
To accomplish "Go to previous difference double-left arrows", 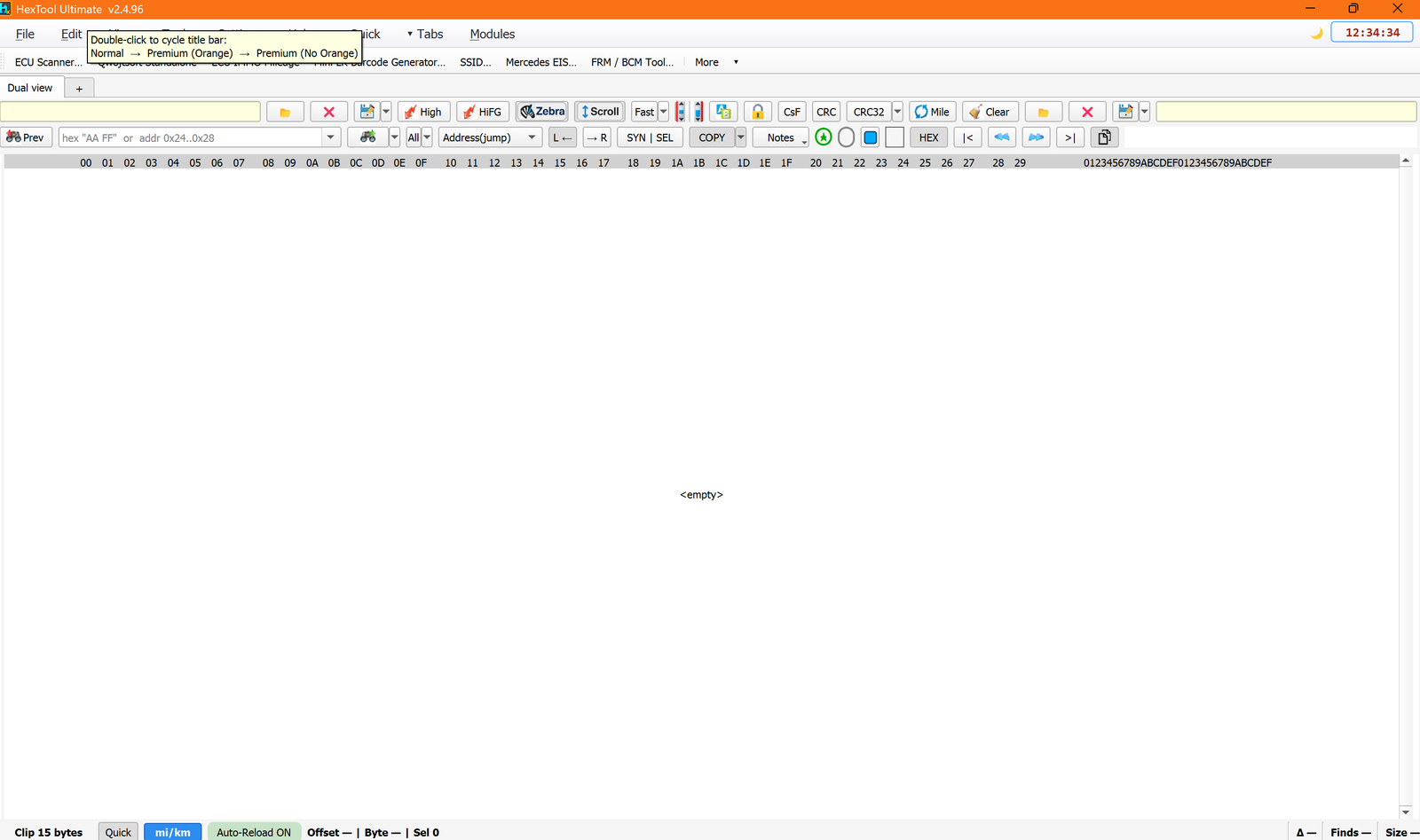I will [1002, 137].
